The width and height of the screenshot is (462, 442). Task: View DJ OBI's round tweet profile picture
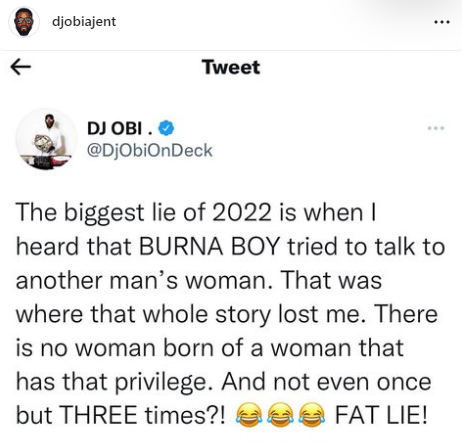[46, 139]
